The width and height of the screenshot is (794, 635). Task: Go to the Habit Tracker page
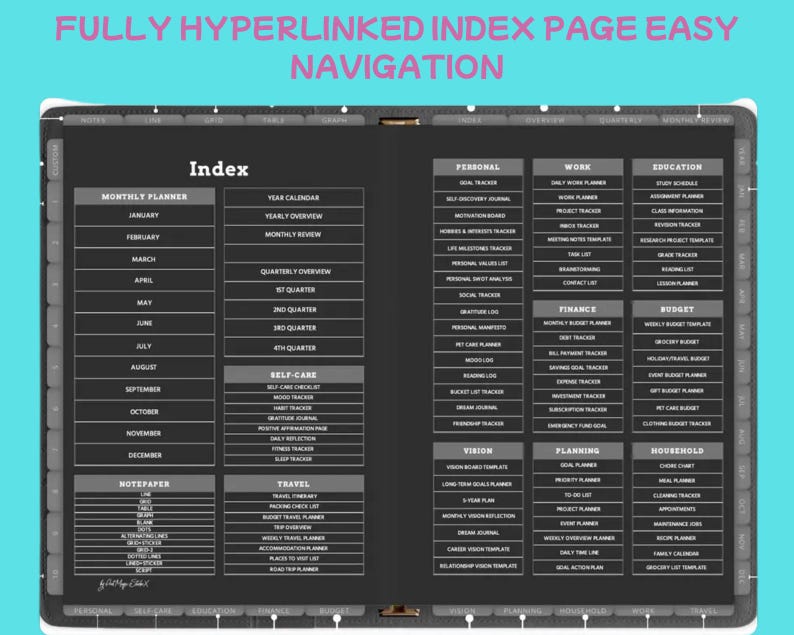coord(294,408)
